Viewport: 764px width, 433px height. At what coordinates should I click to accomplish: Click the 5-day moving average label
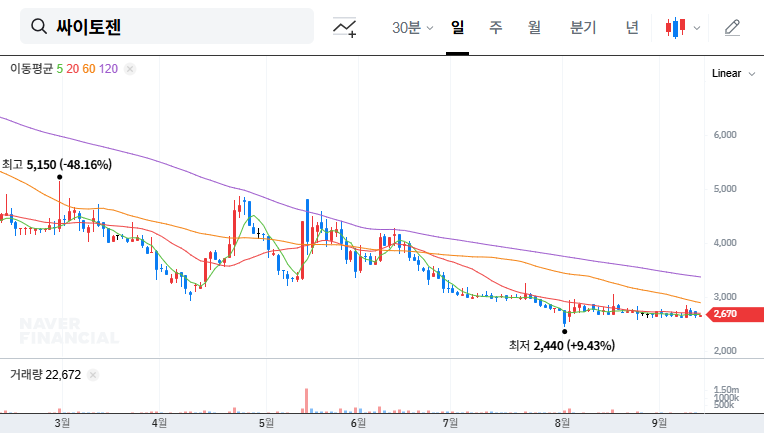[59, 69]
